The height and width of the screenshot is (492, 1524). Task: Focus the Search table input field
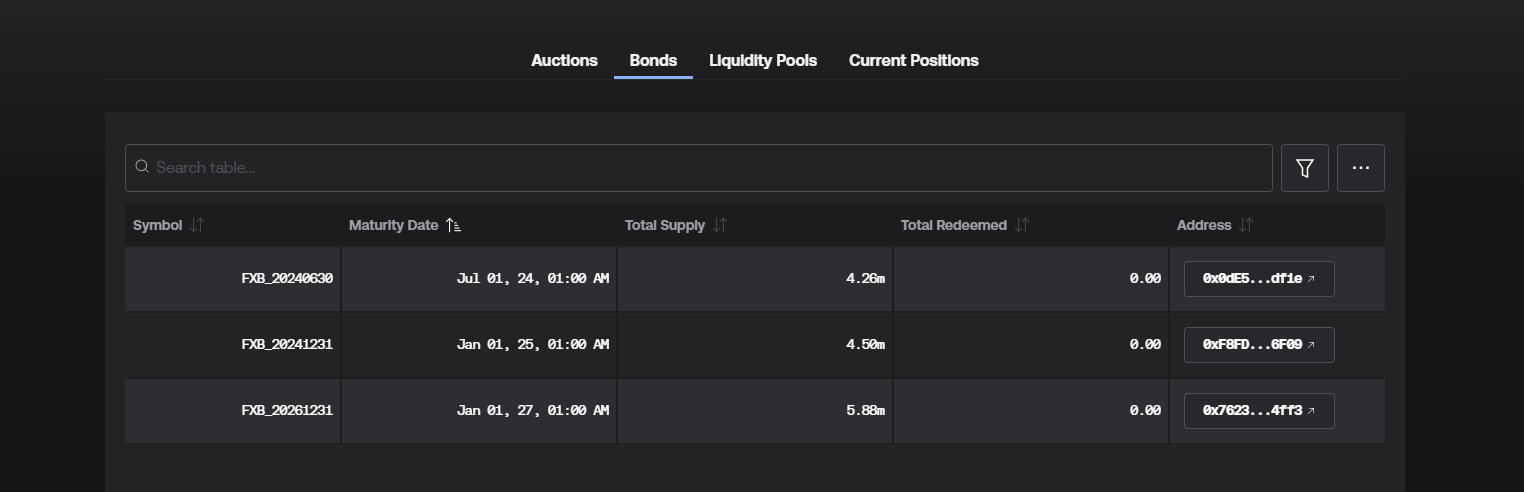pyautogui.click(x=698, y=168)
